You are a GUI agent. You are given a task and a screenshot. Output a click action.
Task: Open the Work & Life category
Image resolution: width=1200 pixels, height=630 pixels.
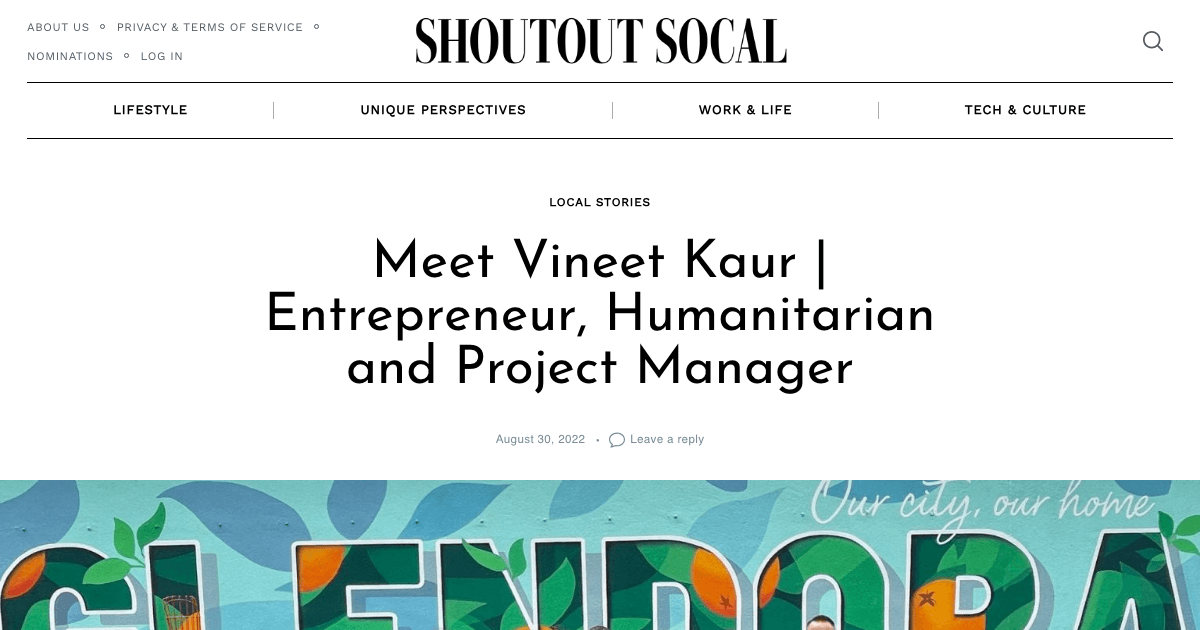pos(745,110)
